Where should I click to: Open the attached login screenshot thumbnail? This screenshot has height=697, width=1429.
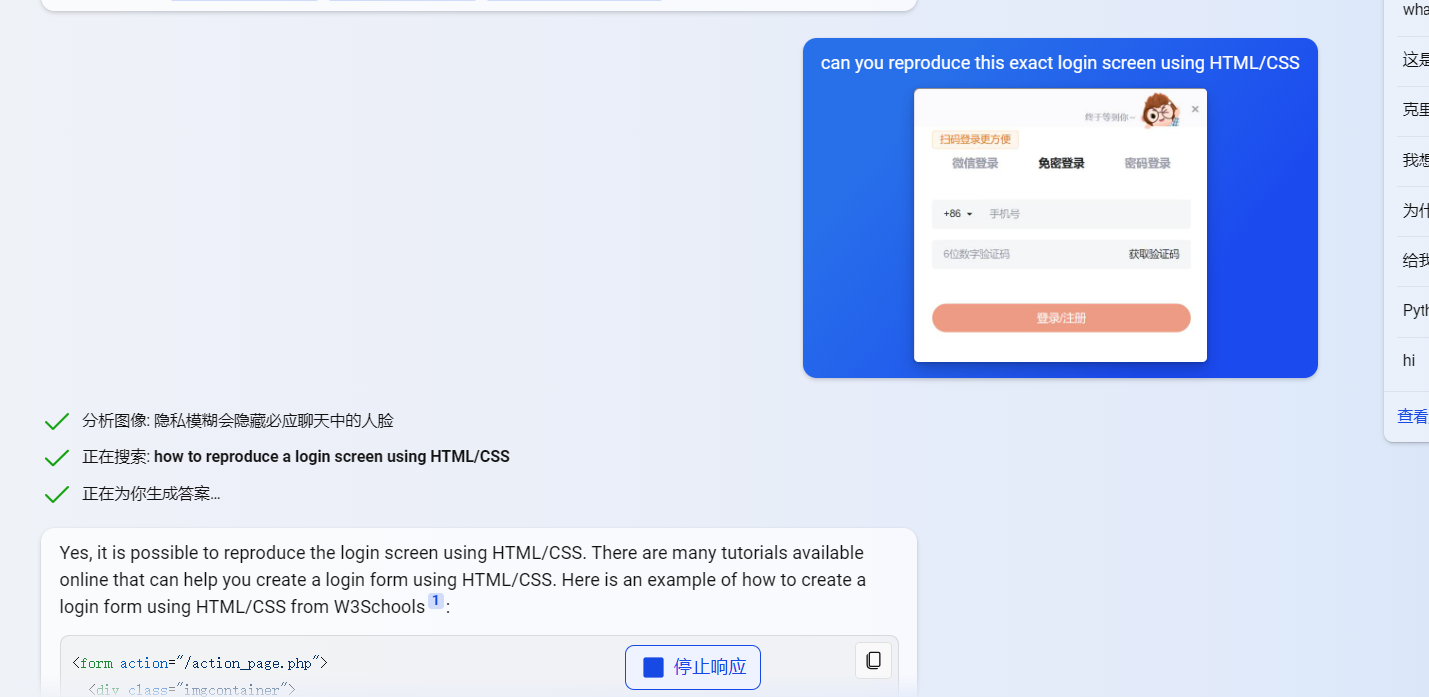[1060, 225]
